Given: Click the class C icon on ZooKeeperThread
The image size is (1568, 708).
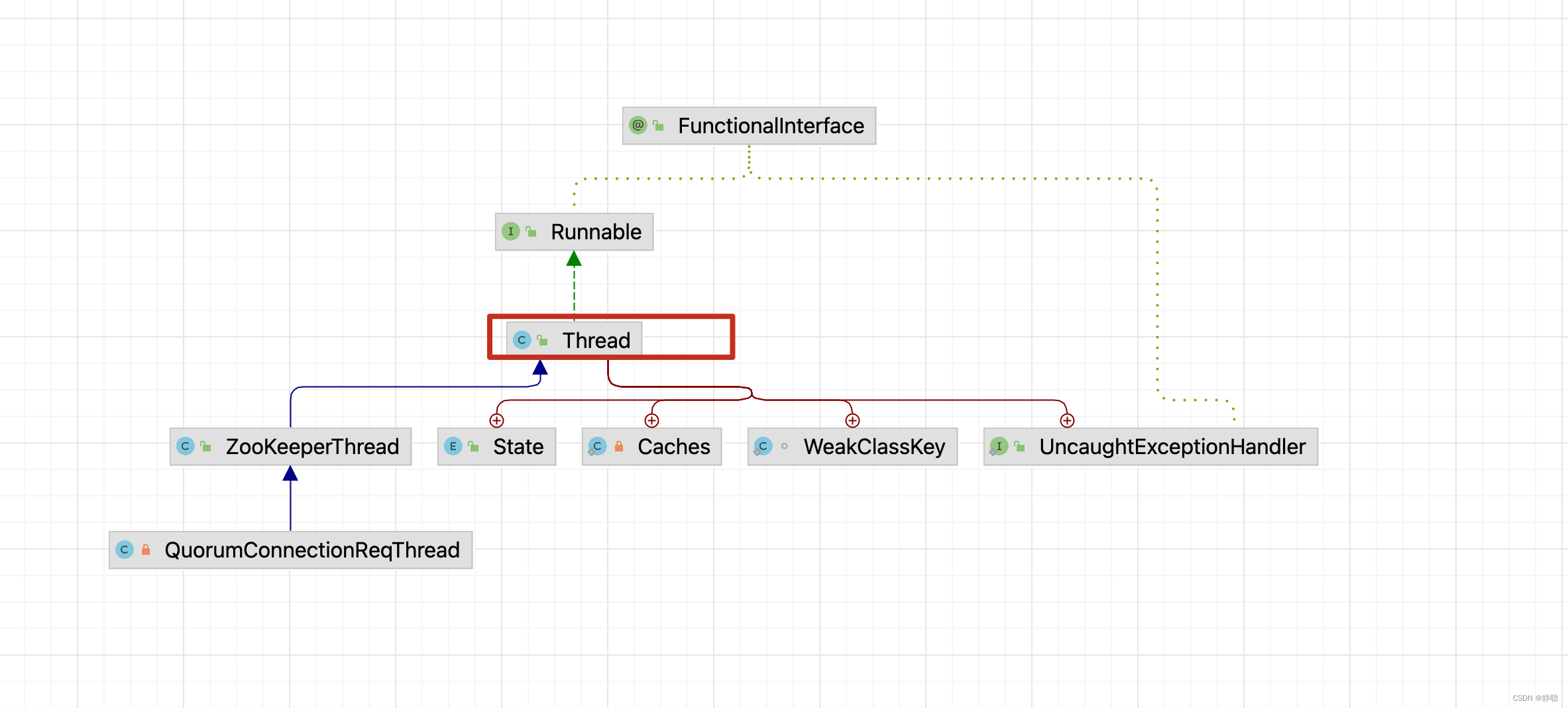Looking at the screenshot, I should coord(185,446).
